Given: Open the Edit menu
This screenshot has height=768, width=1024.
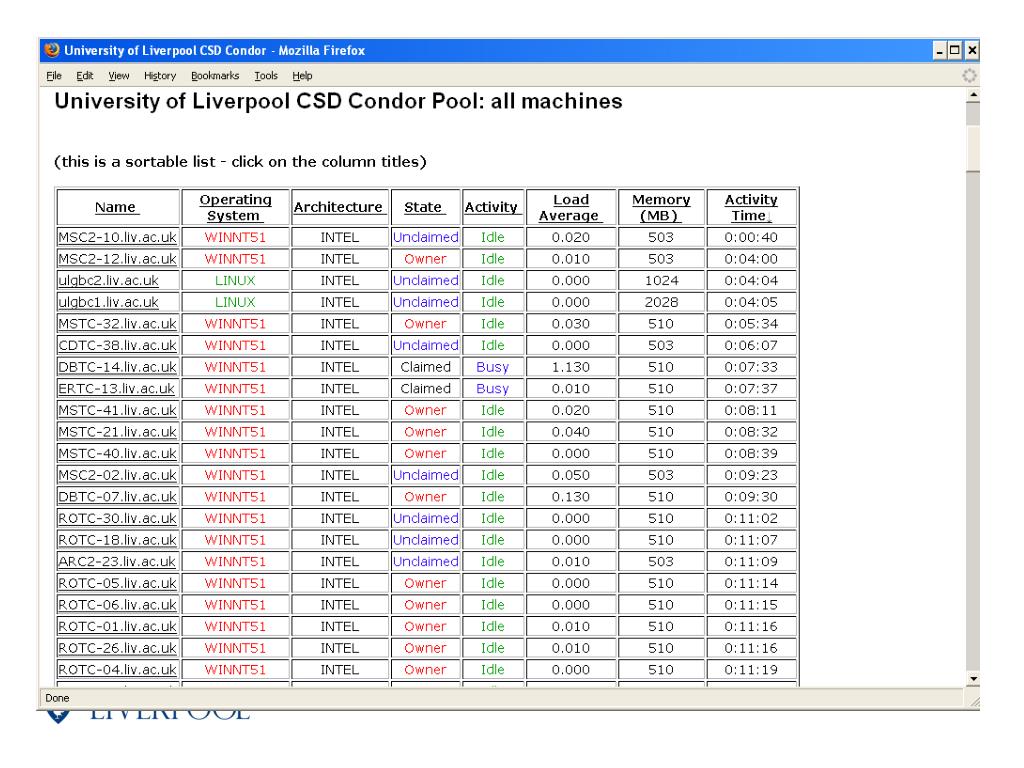Looking at the screenshot, I should 84,76.
